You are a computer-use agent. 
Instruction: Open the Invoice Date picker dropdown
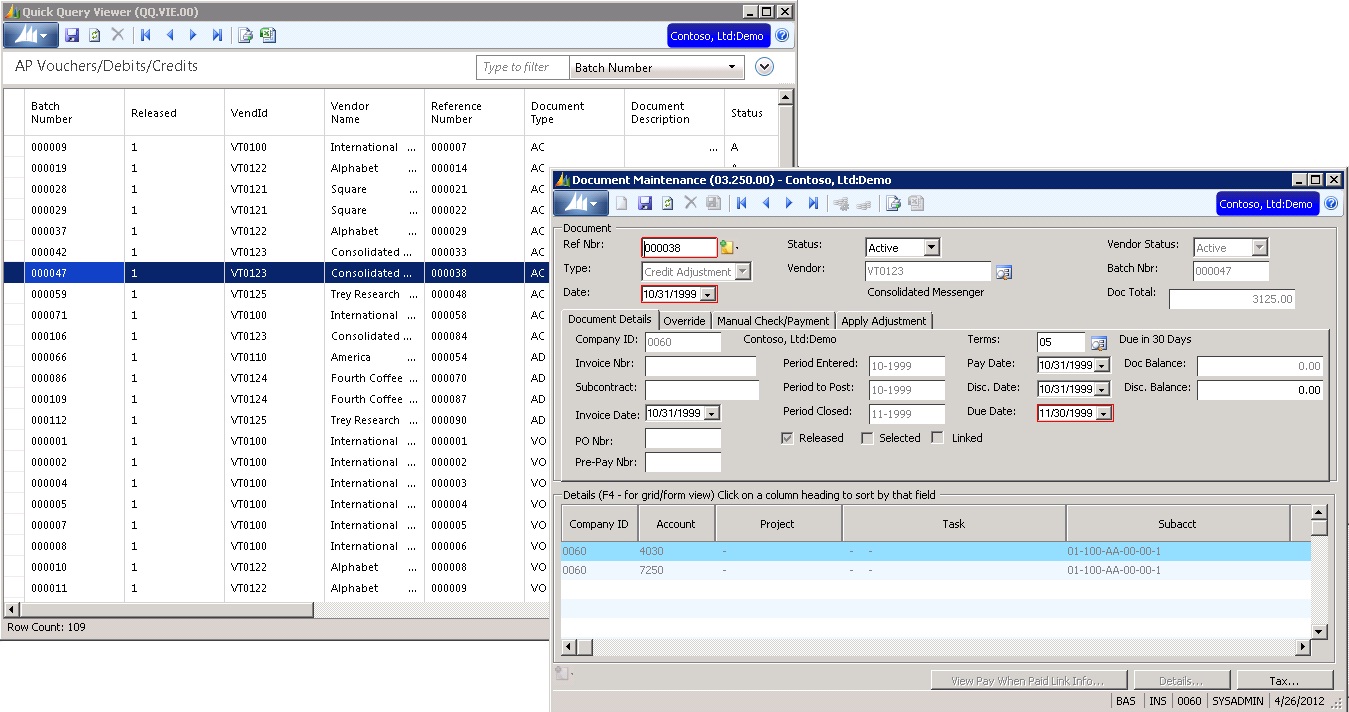[x=711, y=413]
